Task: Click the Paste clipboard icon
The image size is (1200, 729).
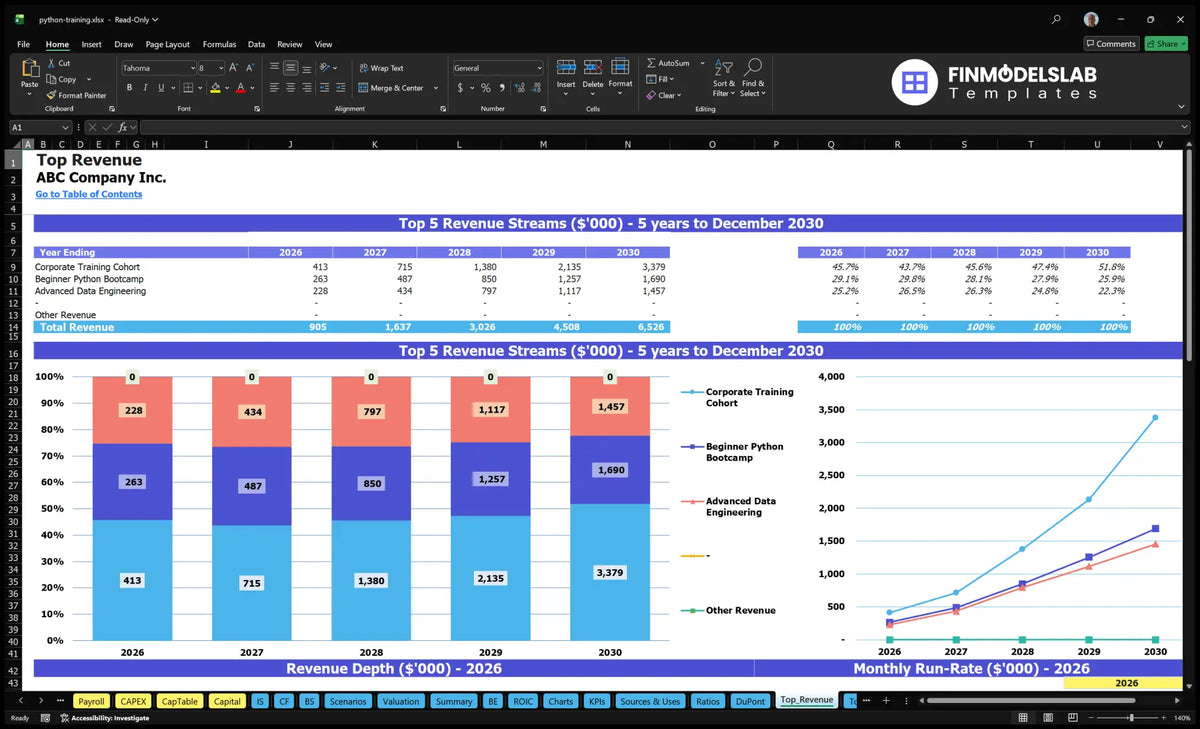Action: (29, 69)
